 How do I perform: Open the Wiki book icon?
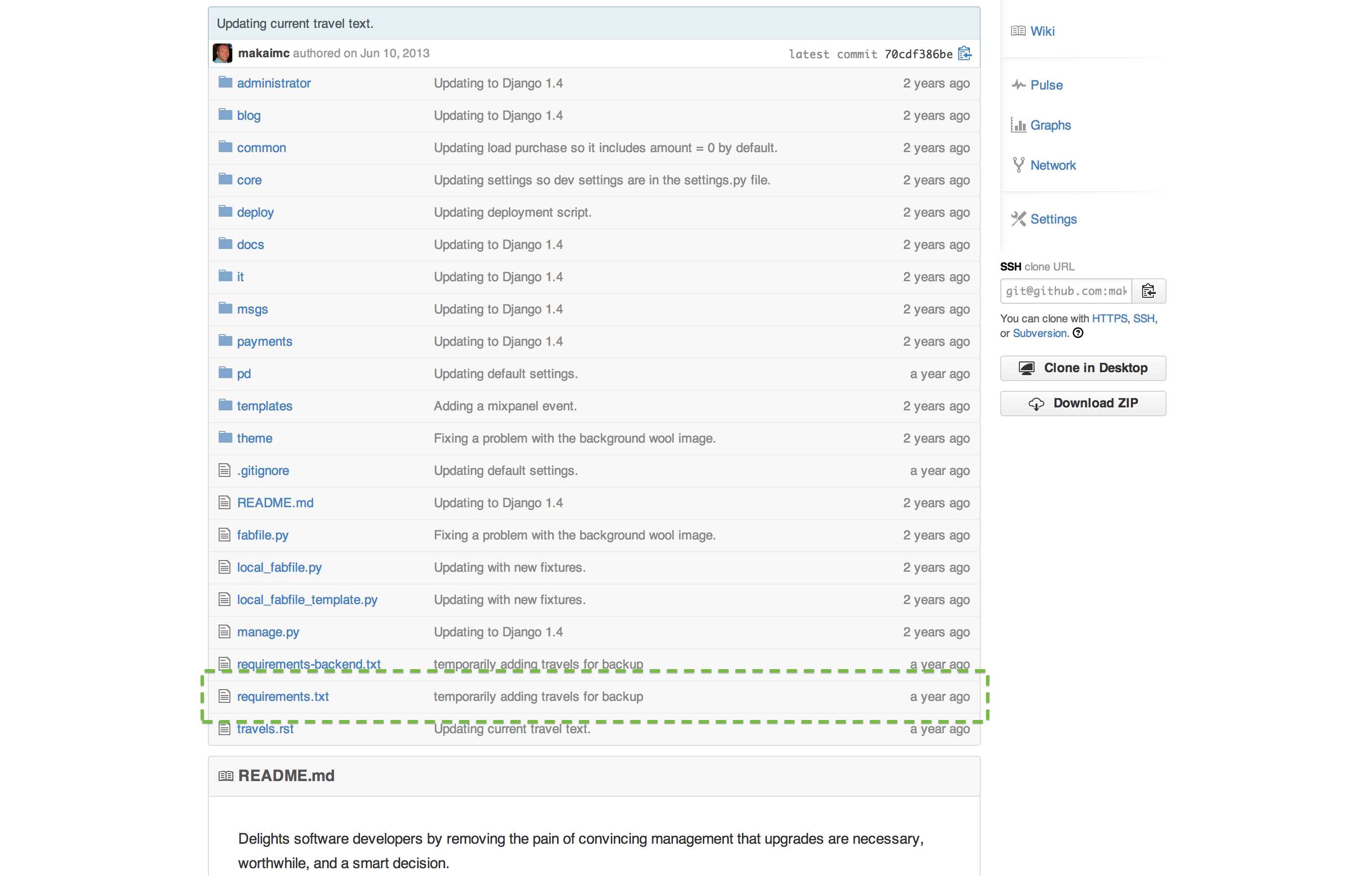coord(1018,31)
